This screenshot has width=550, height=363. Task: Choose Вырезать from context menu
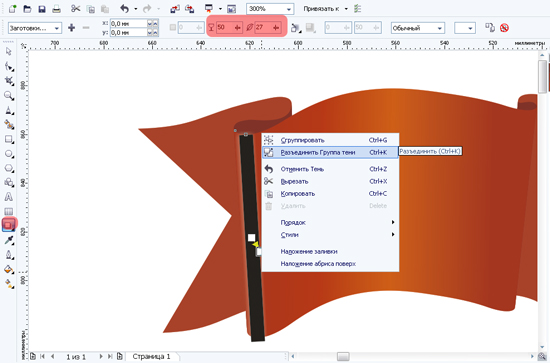pos(330,181)
